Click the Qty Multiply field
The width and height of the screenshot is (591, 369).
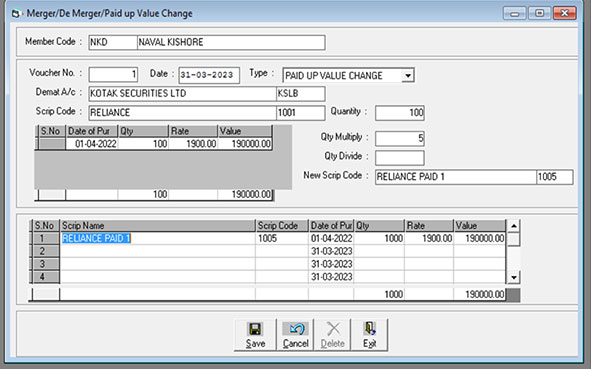coord(400,138)
